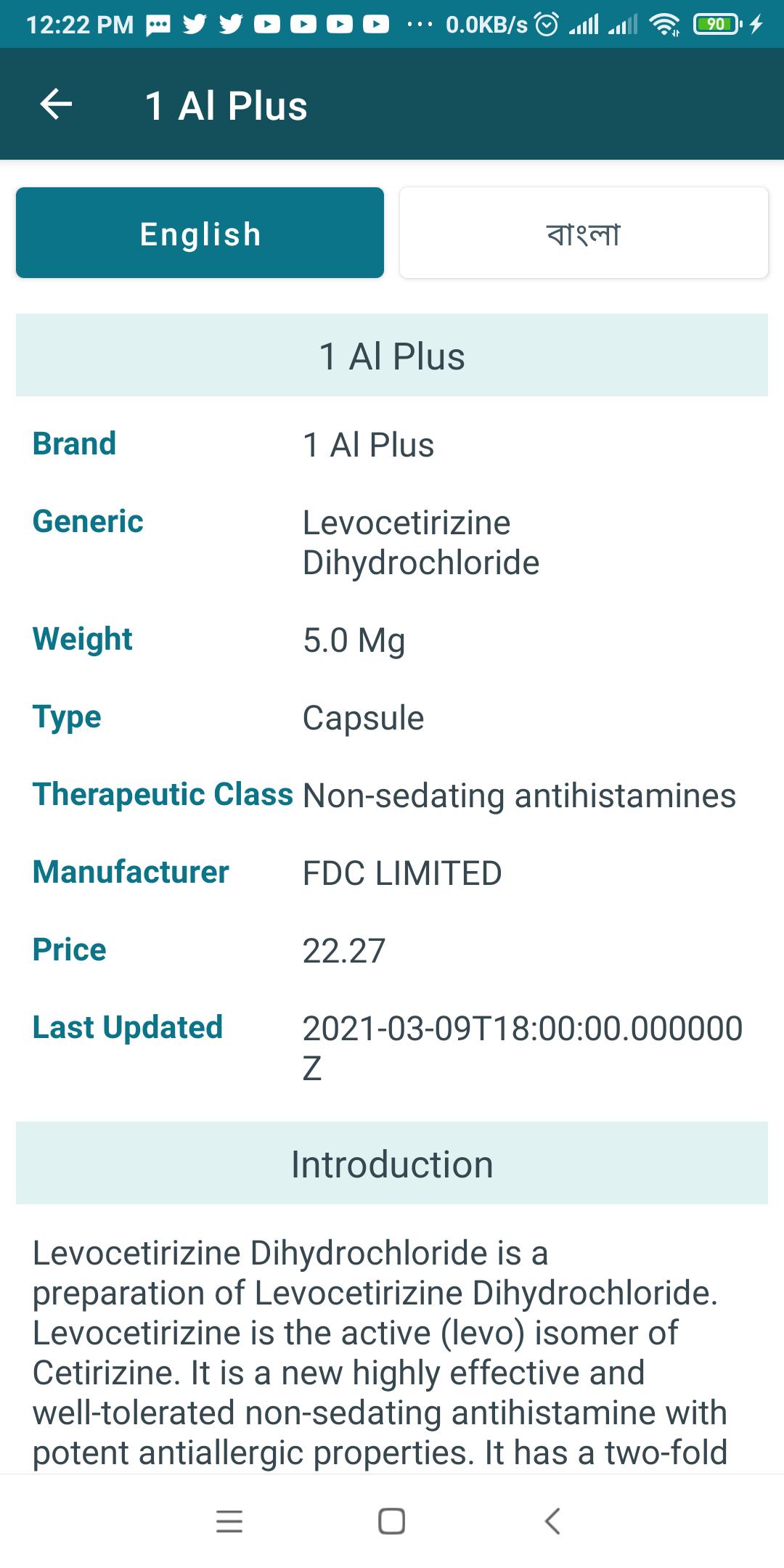Tap the Last Updated timestamp value

(523, 1048)
